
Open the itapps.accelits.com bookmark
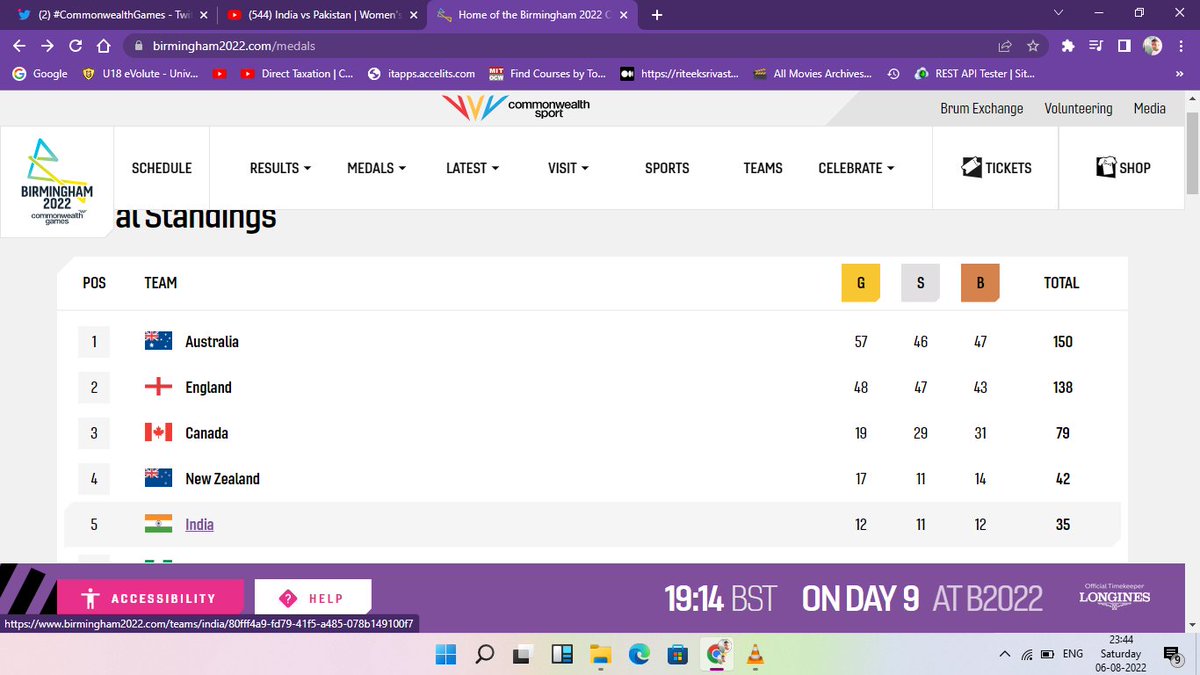tap(421, 73)
